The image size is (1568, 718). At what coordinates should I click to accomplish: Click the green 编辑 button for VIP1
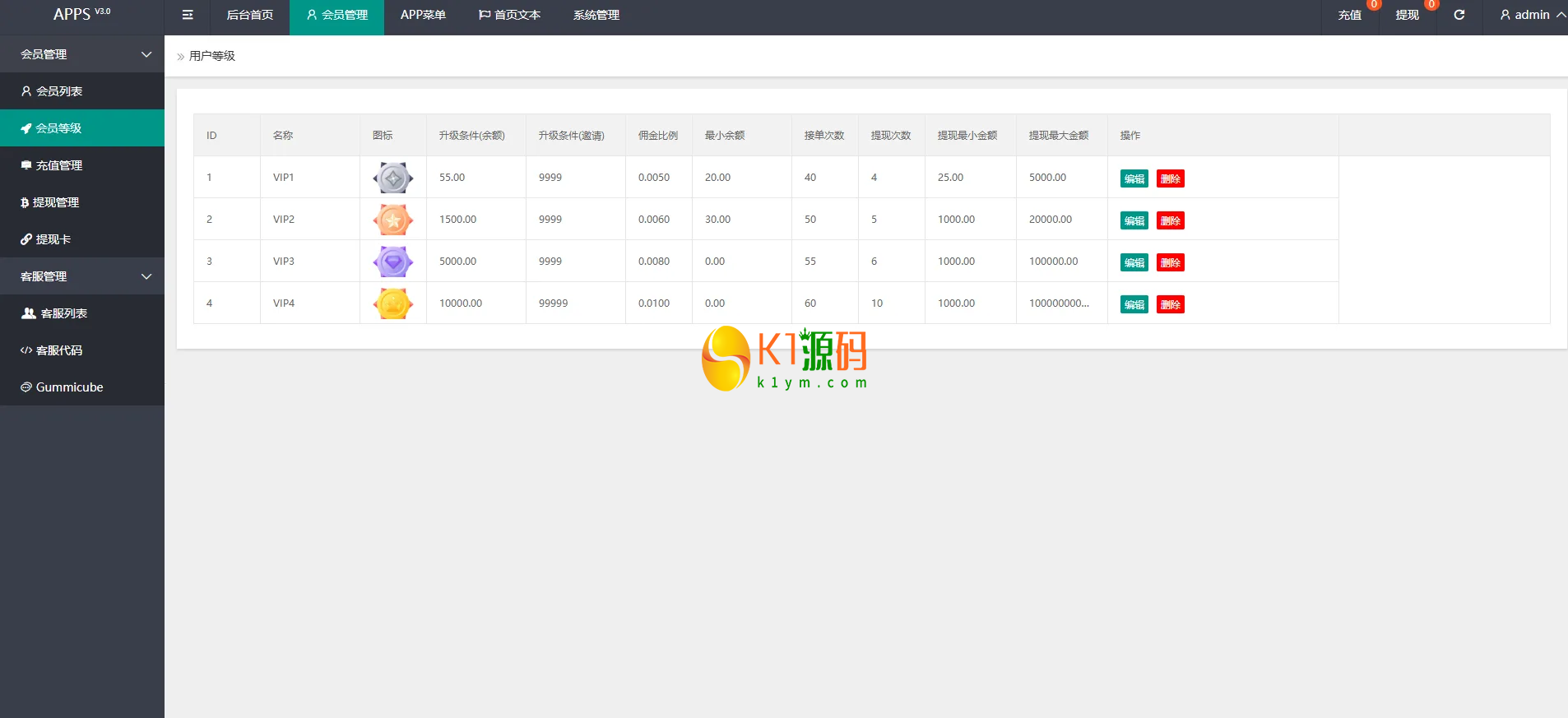coord(1134,178)
